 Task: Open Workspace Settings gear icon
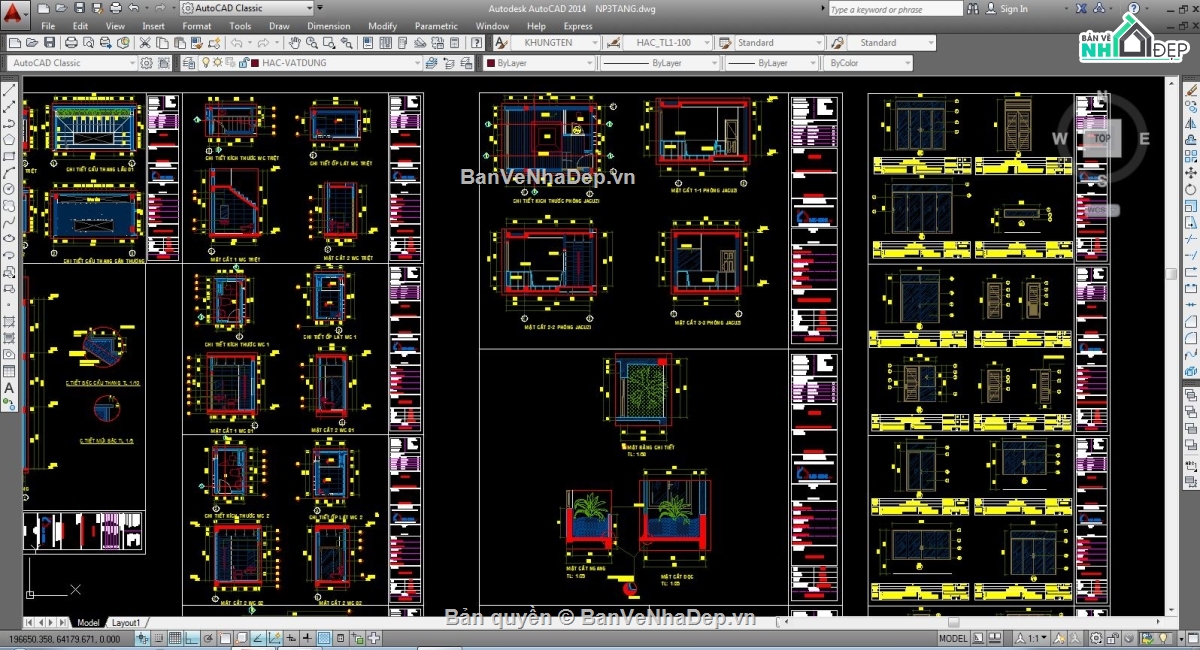pyautogui.click(x=147, y=63)
